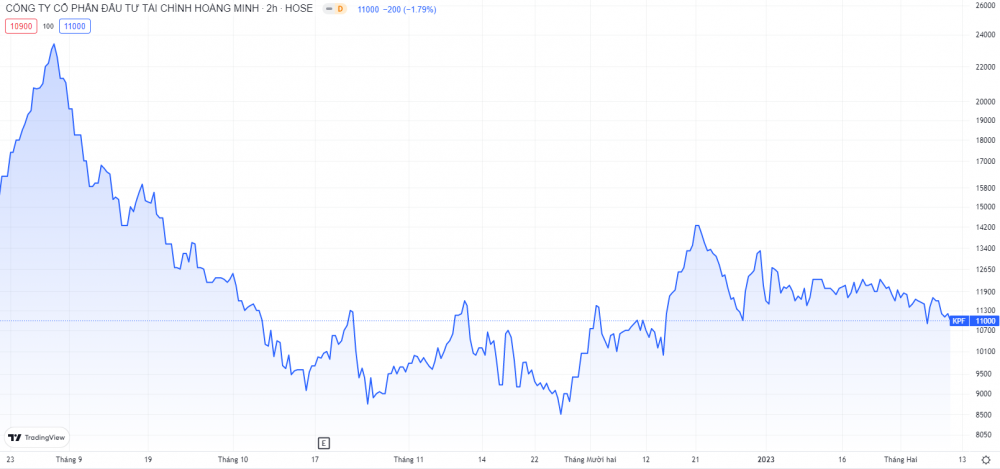This screenshot has width=1000, height=469.
Task: Click the 18000 price axis label
Action: click(x=985, y=140)
